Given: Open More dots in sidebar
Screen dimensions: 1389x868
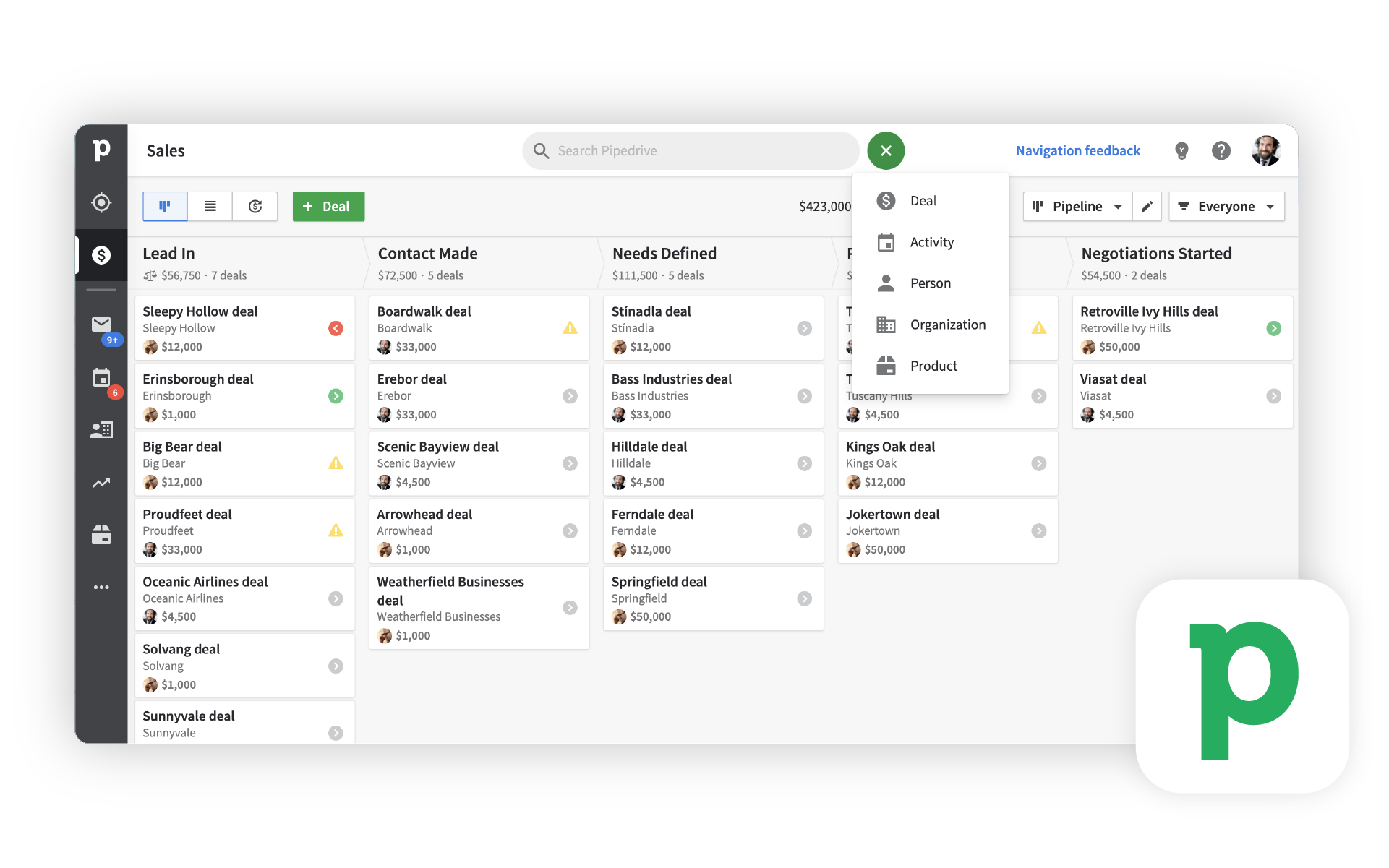Looking at the screenshot, I should coord(101,588).
